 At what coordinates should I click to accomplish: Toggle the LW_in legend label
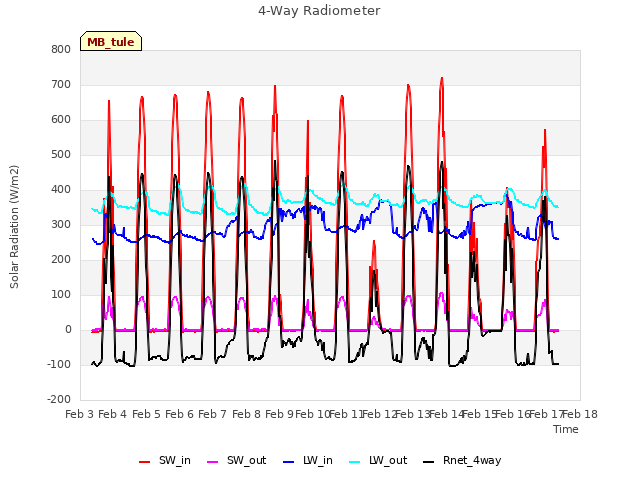(x=318, y=460)
